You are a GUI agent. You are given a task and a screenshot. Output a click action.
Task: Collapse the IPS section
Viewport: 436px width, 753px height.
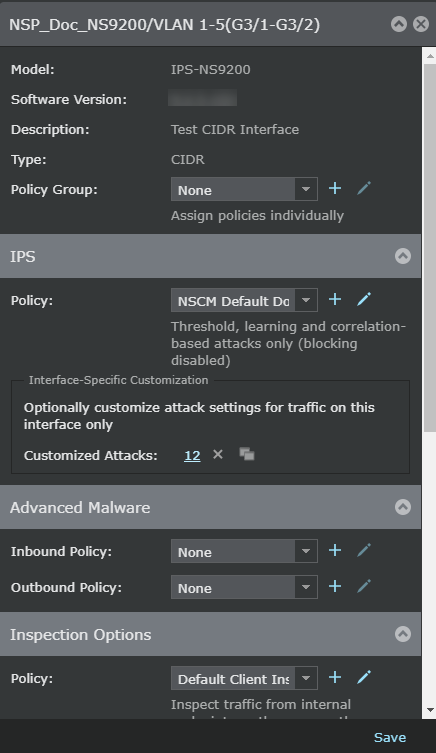[x=403, y=256]
